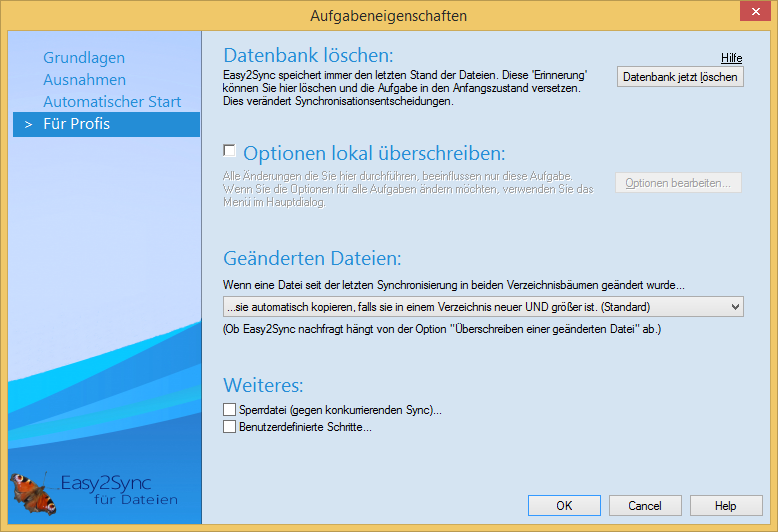Click the 'Optionen bearbeiten...' button
Screen dimensions: 778x532
point(678,183)
